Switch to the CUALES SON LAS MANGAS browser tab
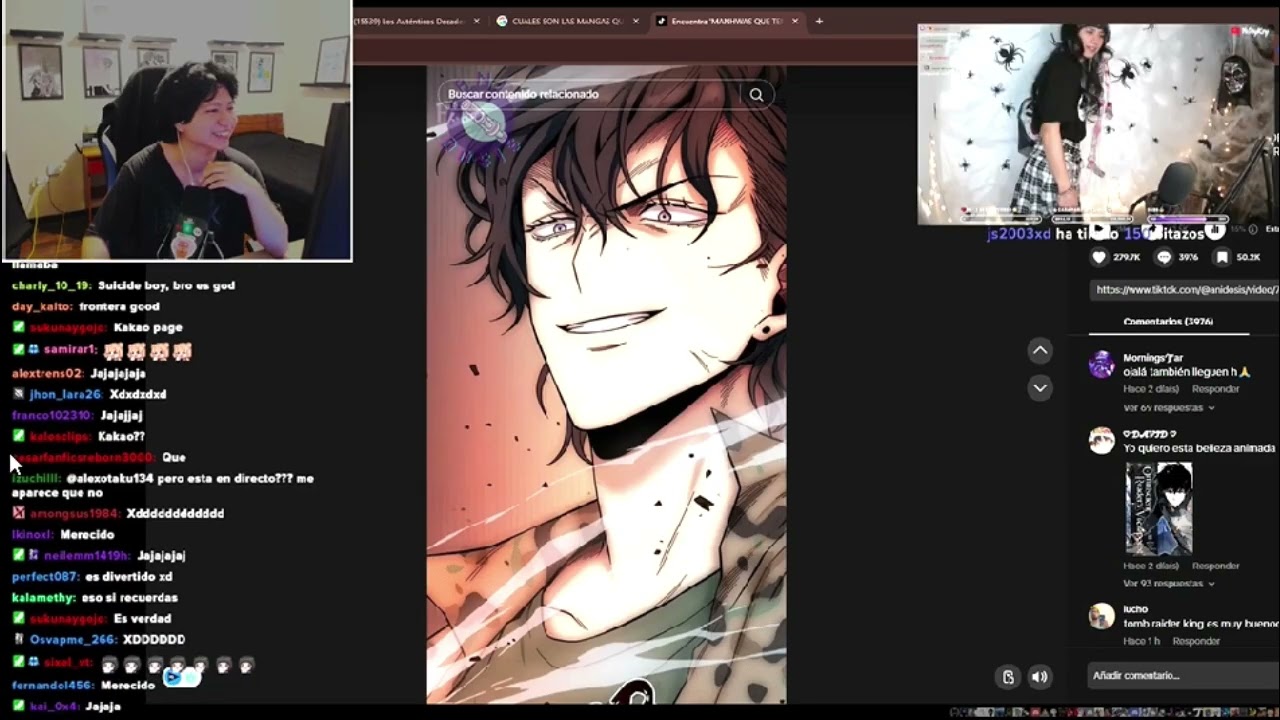 tap(566, 21)
